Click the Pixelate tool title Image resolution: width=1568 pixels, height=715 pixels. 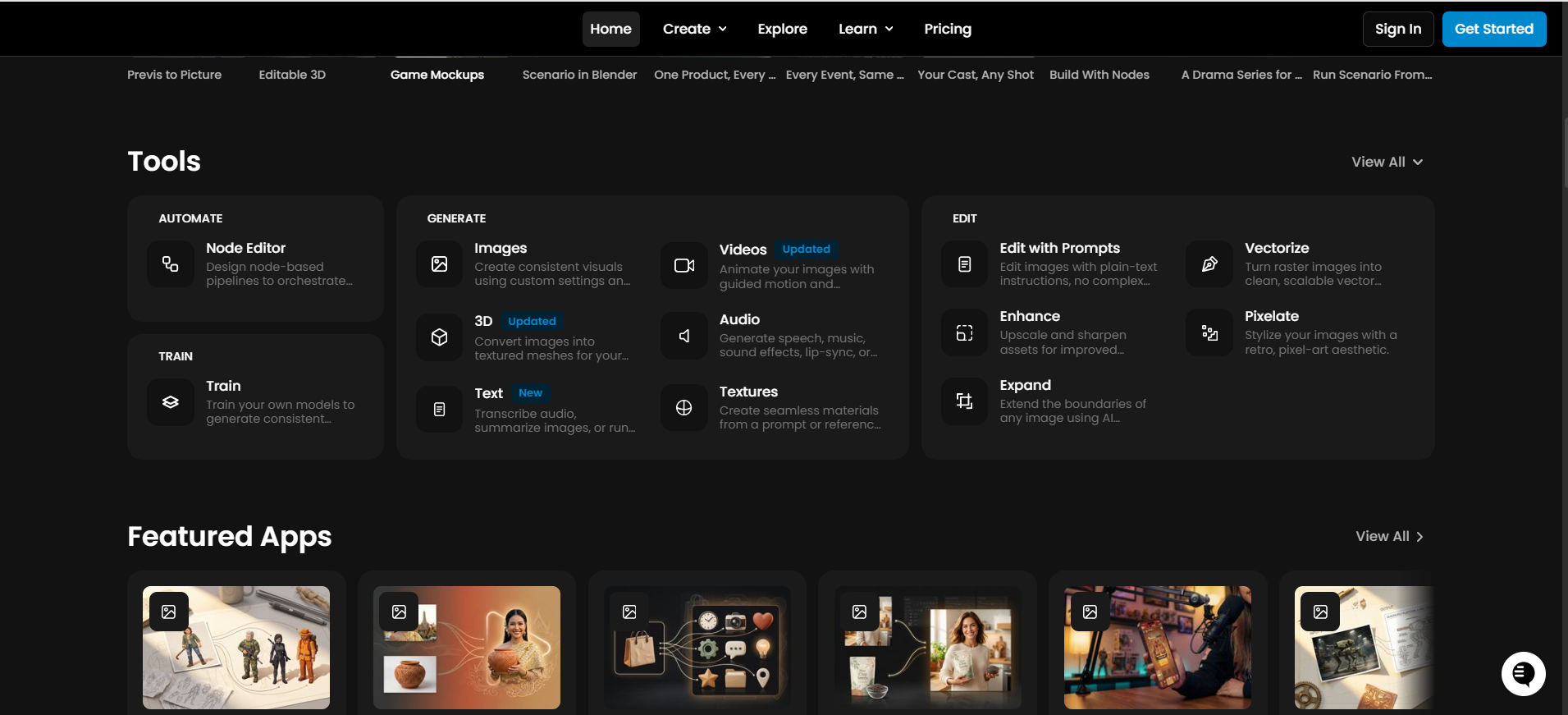1272,316
